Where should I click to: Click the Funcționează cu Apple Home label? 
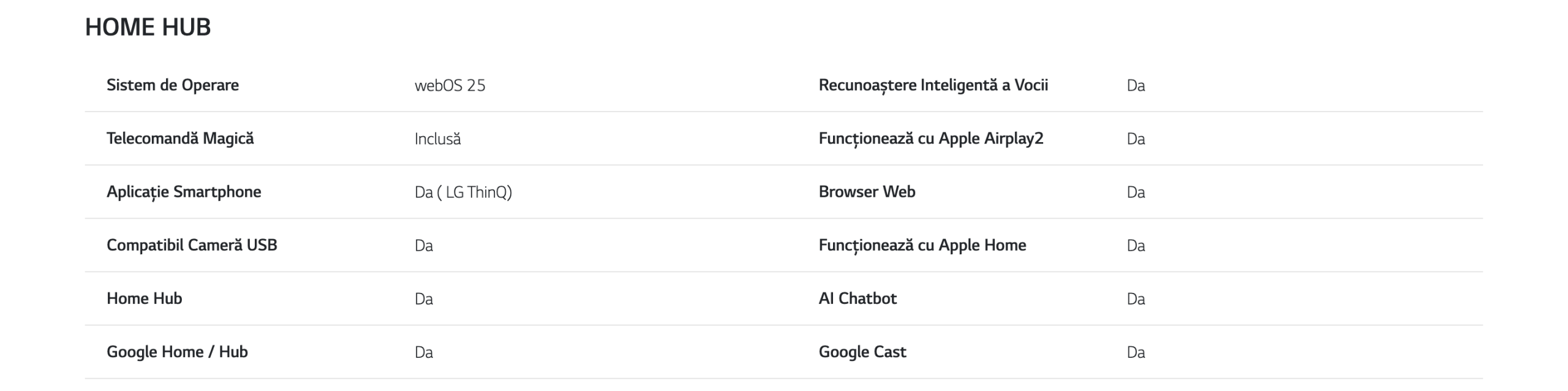(x=922, y=245)
